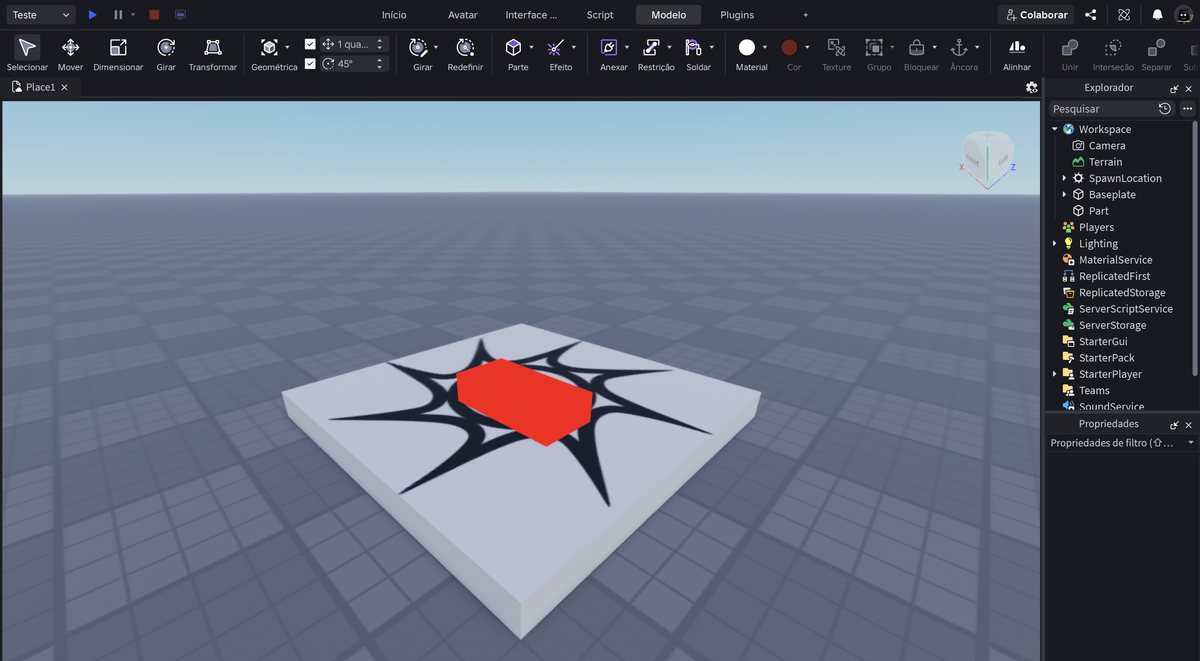Add a new tab with plus
The image size is (1200, 661).
coord(806,15)
